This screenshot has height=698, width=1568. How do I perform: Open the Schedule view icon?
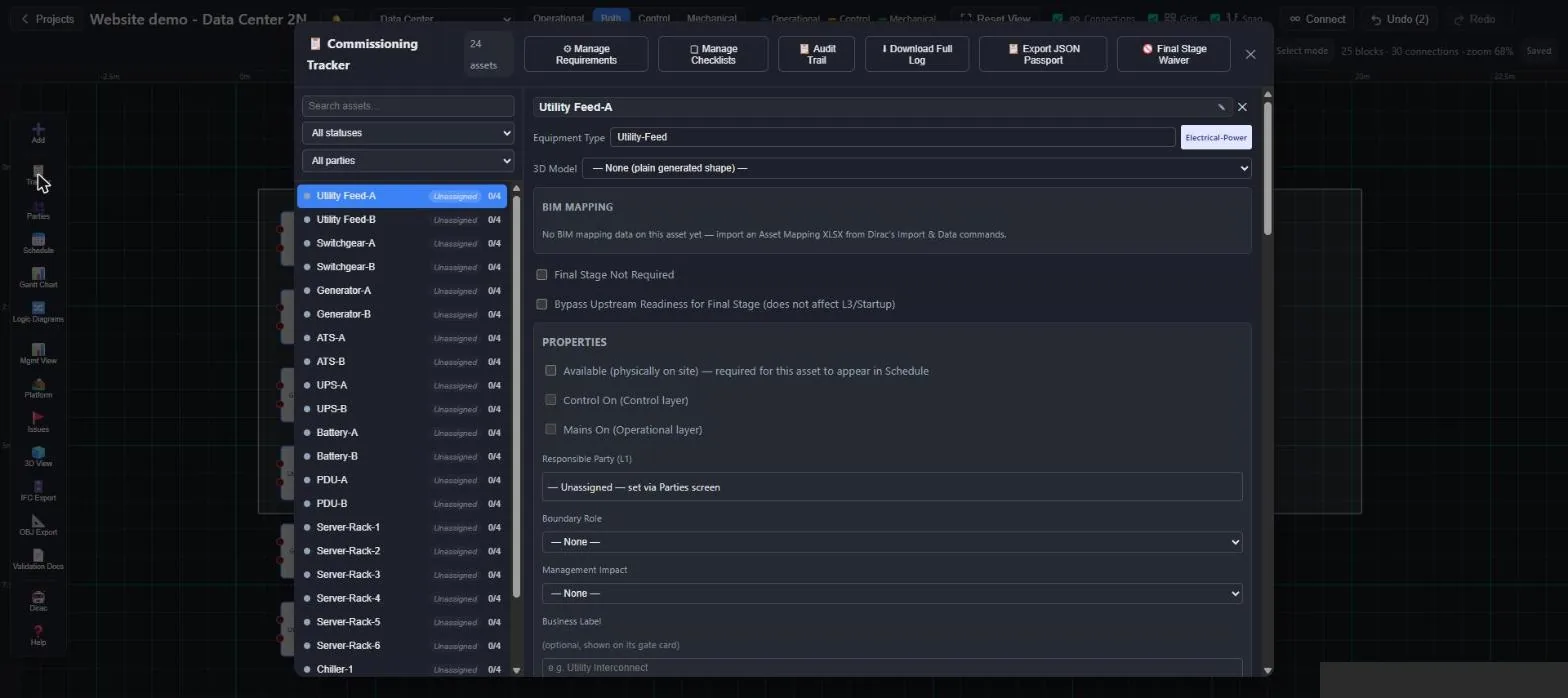tap(38, 244)
